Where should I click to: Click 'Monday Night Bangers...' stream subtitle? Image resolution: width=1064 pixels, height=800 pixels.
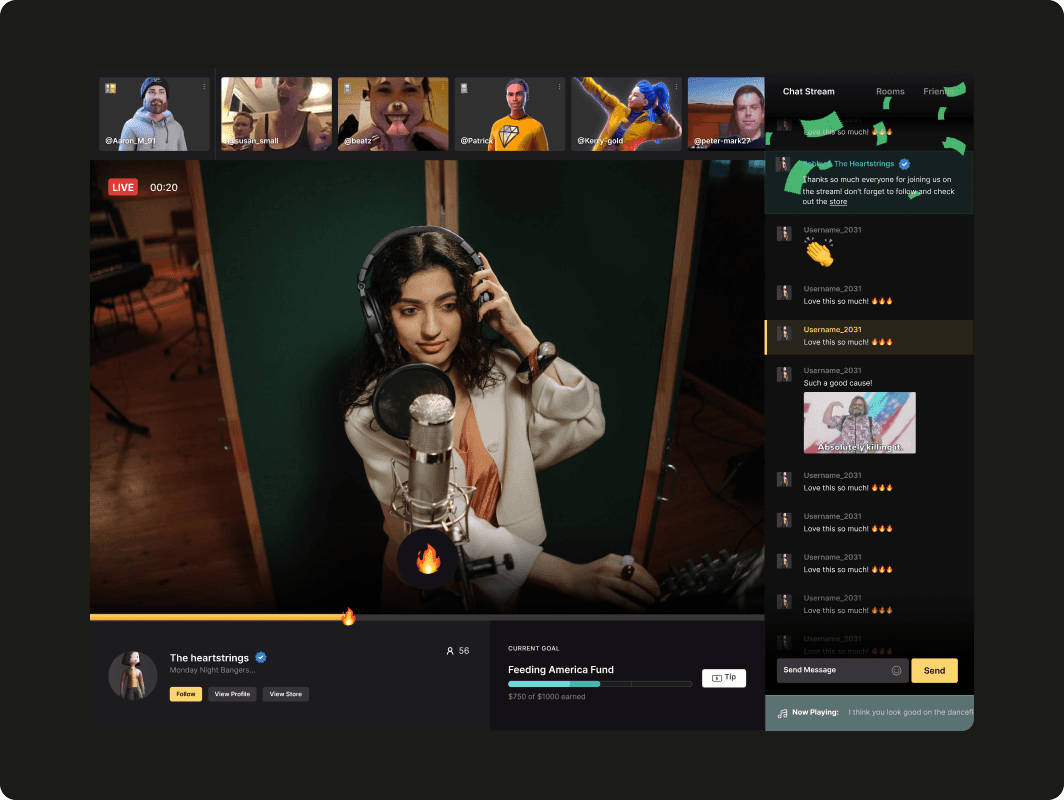(x=212, y=670)
